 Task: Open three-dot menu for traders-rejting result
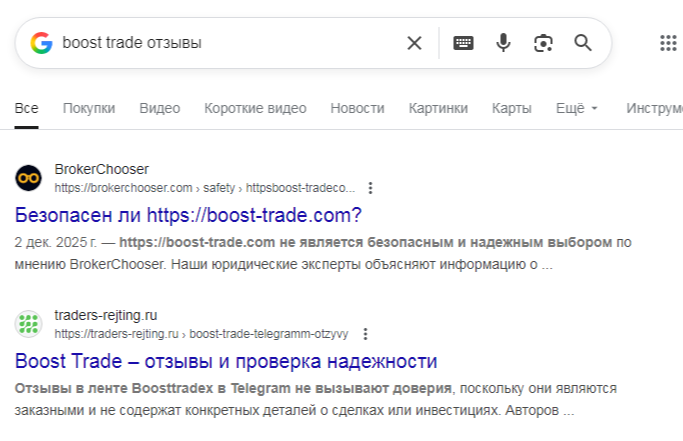[365, 334]
